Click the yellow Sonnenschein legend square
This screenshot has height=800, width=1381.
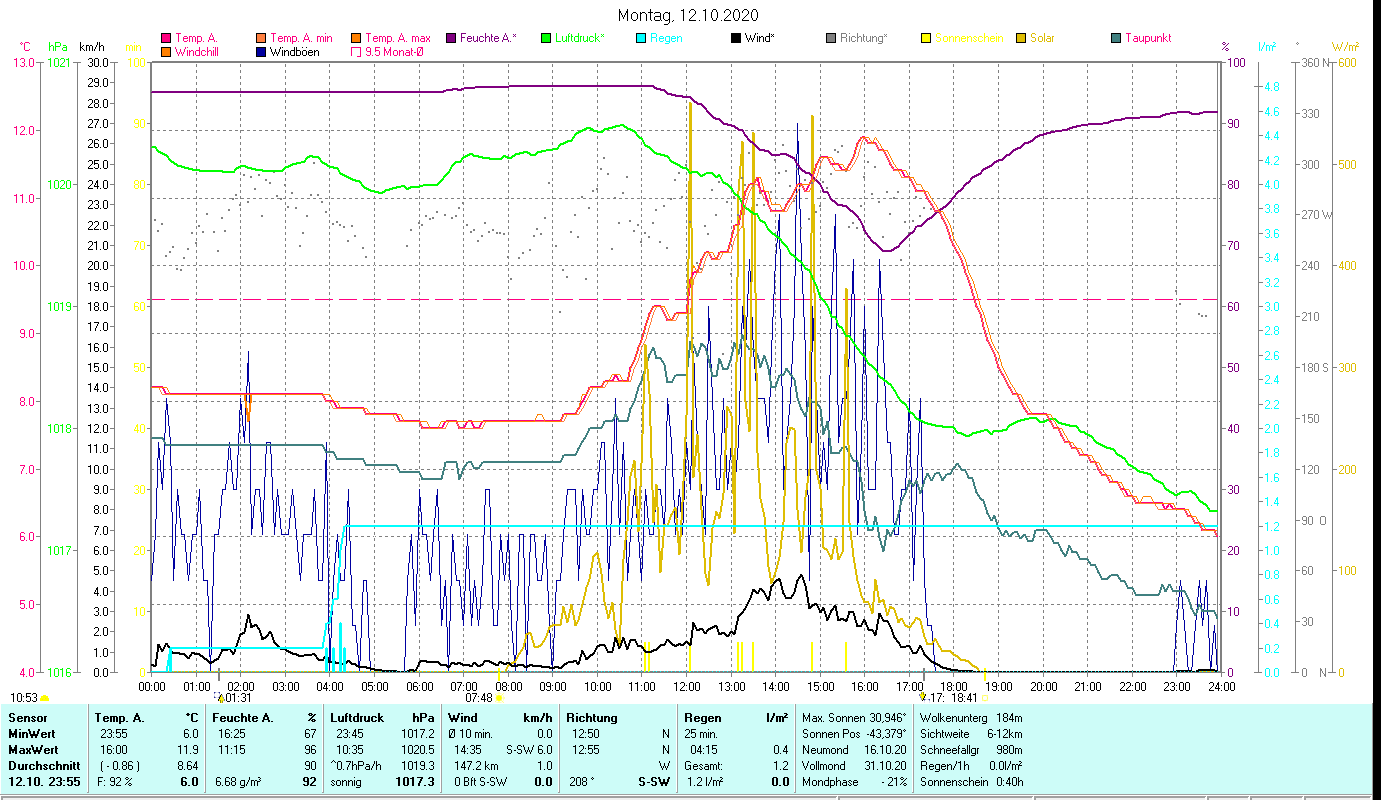[926, 38]
